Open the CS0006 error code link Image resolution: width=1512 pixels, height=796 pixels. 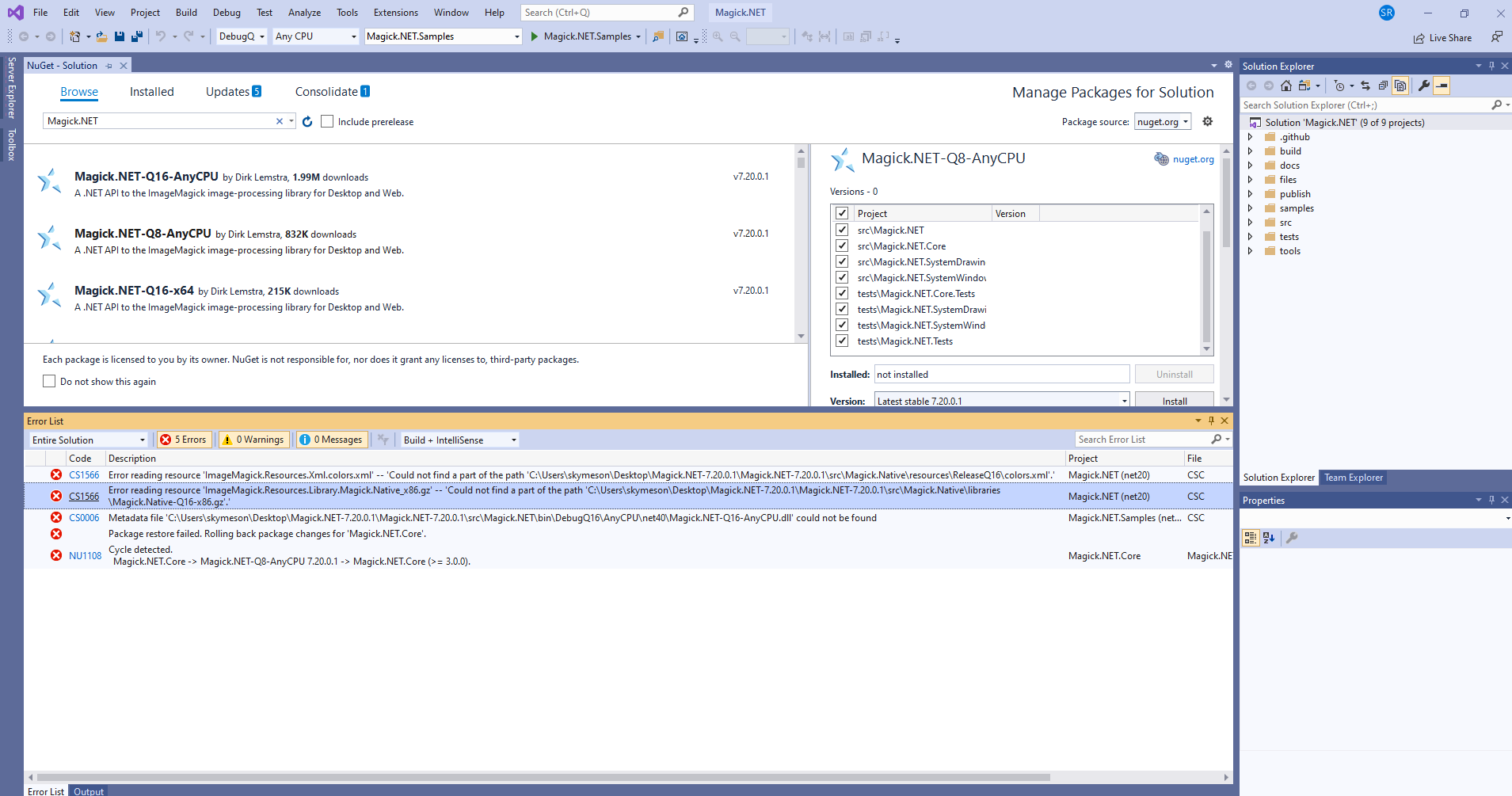[x=83, y=517]
